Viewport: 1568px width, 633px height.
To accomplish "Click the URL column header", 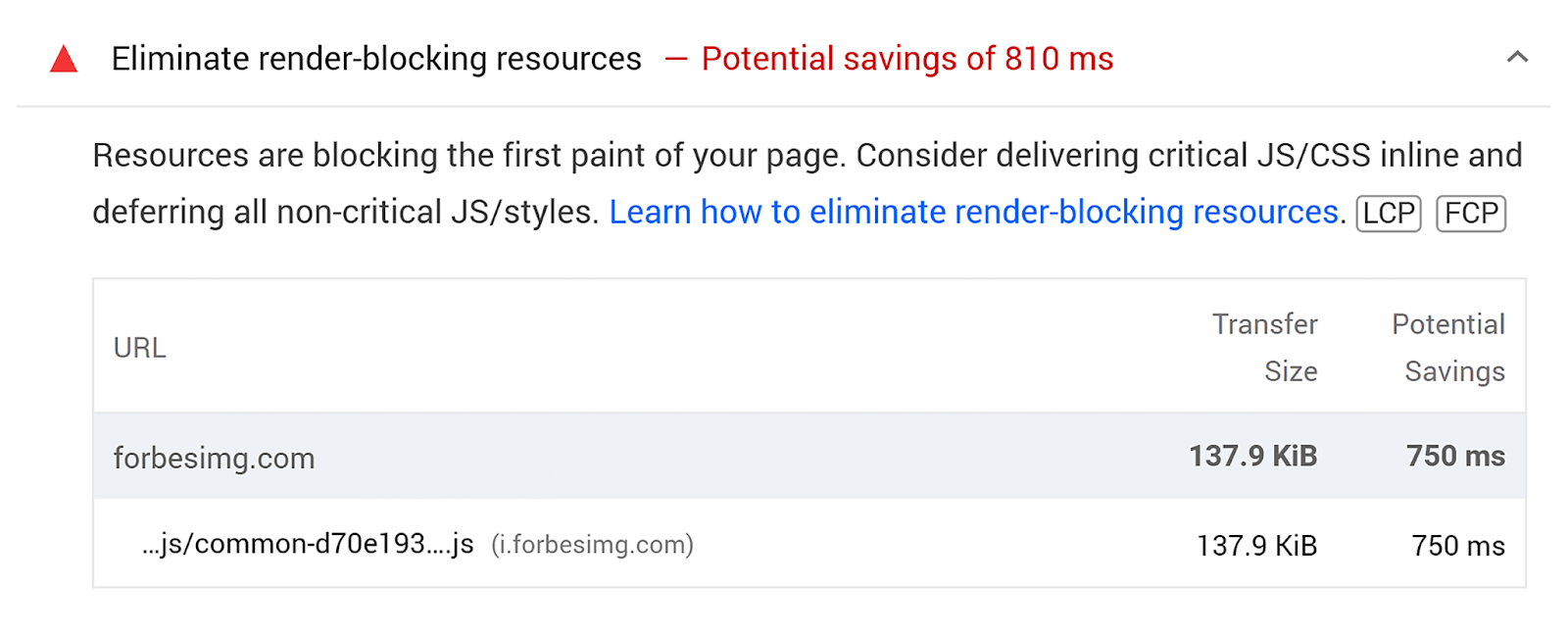I will [x=139, y=348].
